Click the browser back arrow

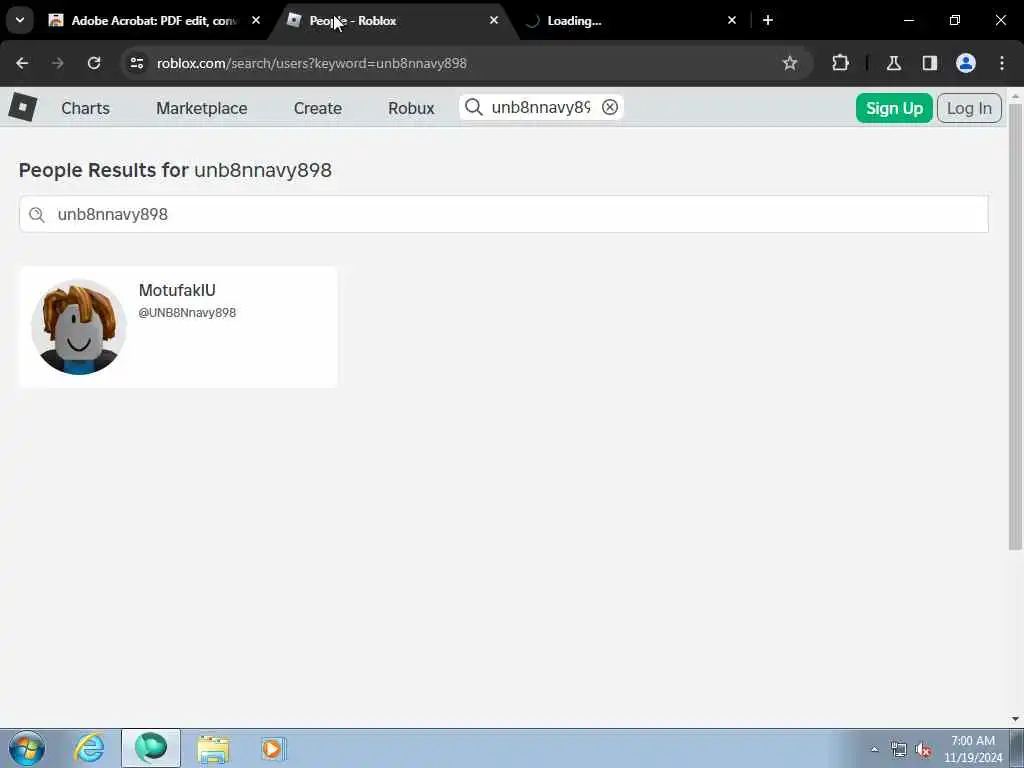[x=22, y=63]
